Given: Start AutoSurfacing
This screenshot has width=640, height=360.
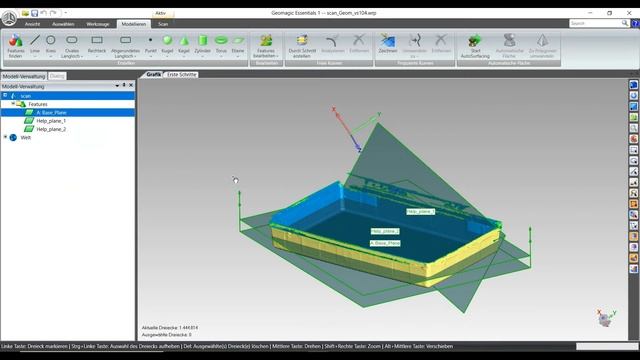Looking at the screenshot, I should [x=475, y=46].
